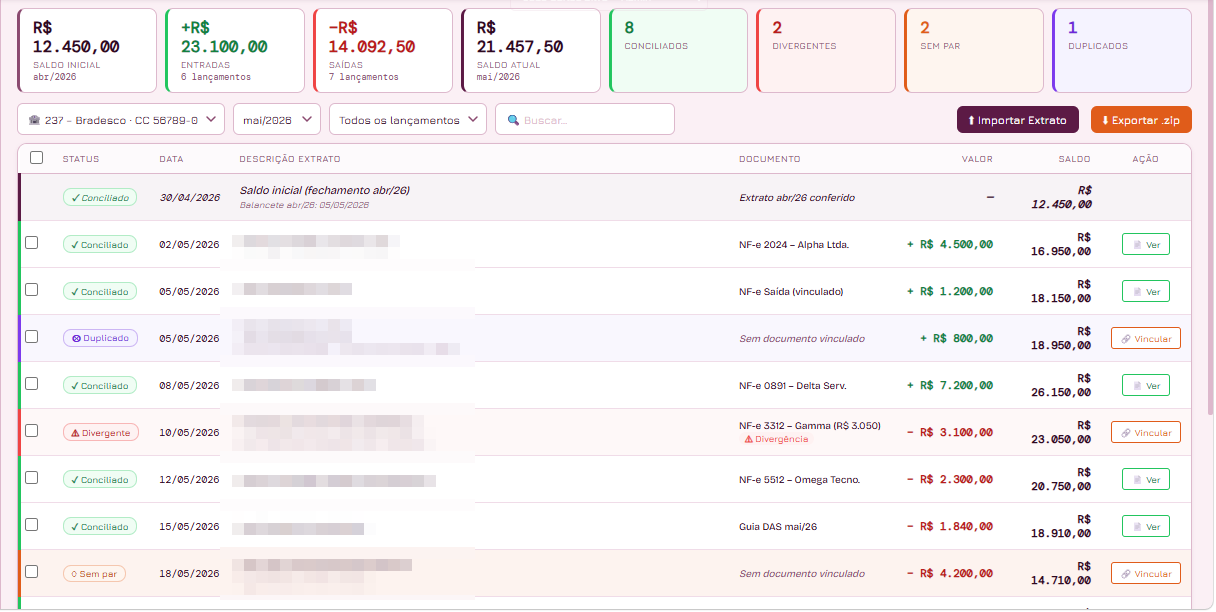Click the Divergência warning badge under NF-e 3312
This screenshot has height=612, width=1216.
coord(776,439)
